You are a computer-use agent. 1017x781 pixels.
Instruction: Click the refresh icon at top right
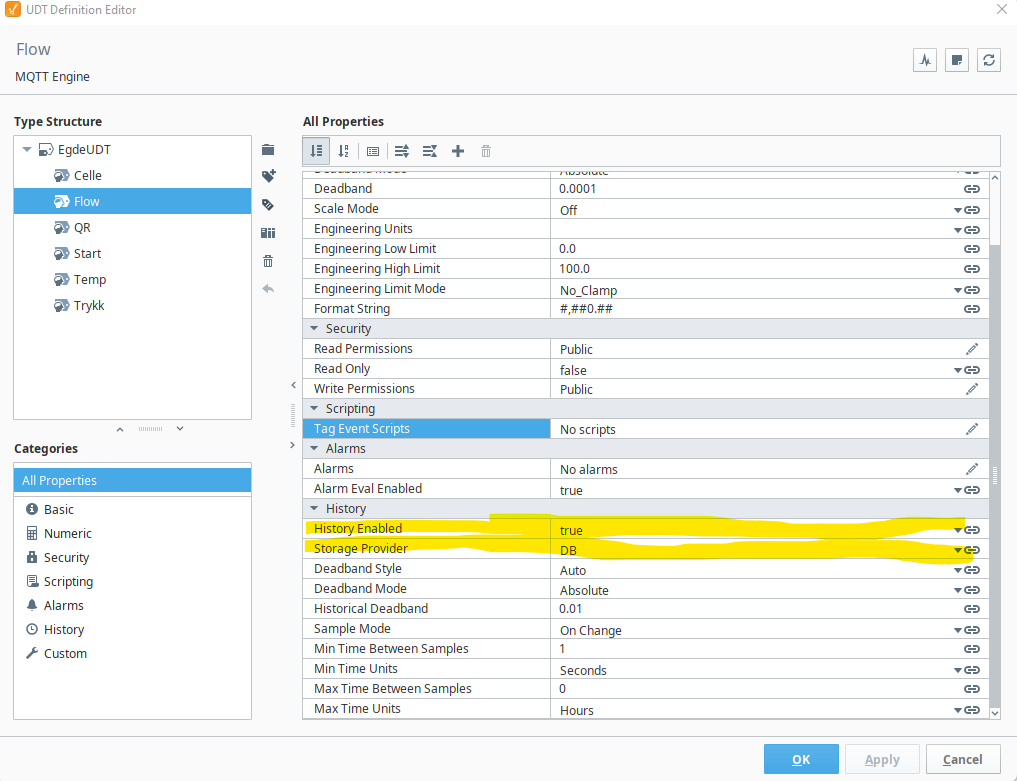(988, 60)
